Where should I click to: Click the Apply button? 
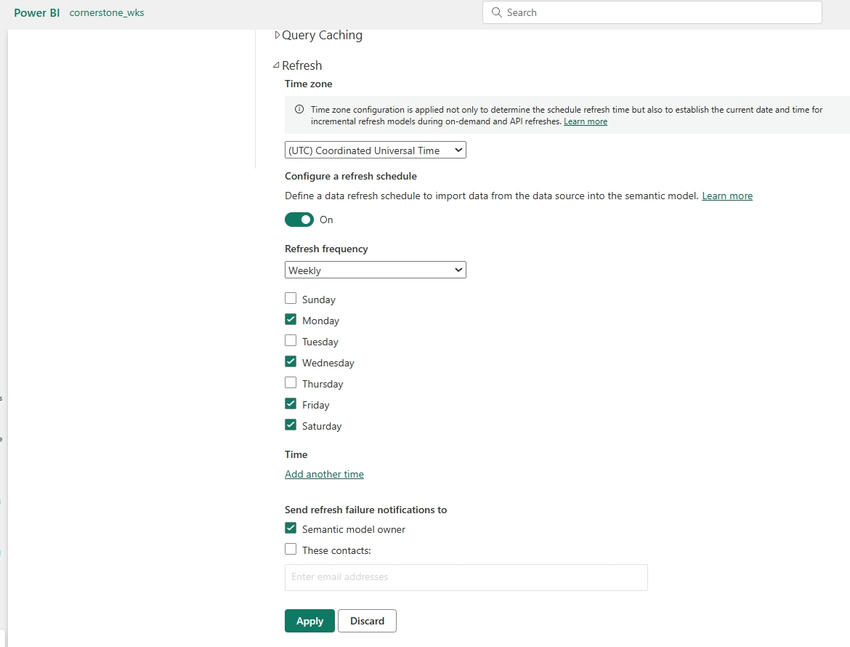pos(309,620)
